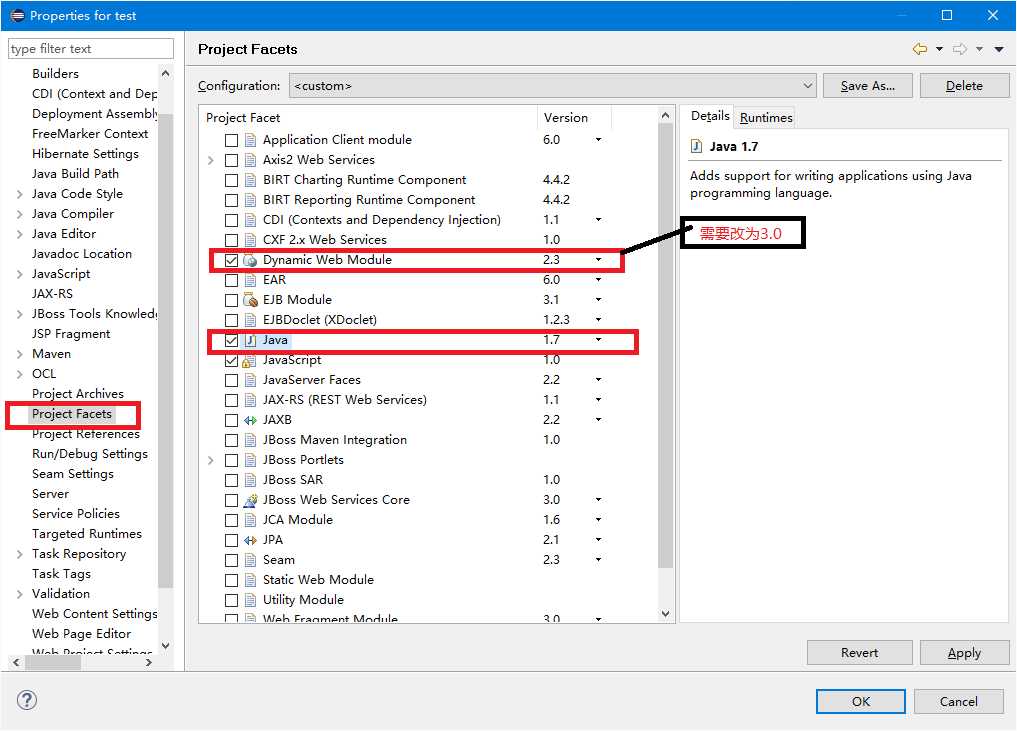Select Java Build Path in the tree
Viewport: 1017px width, 731px height.
click(75, 174)
